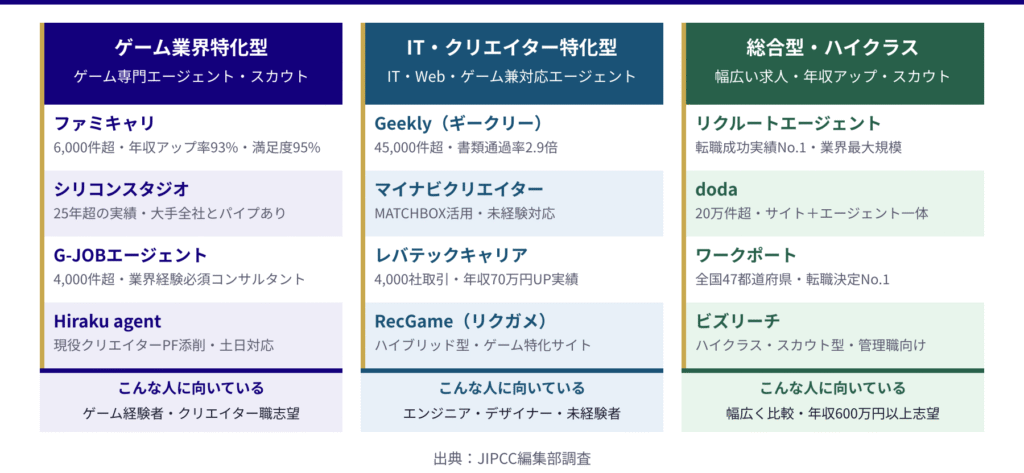This screenshot has height=473, width=1024.
Task: Click RecGame（リクガメ） listing
Action: click(461, 321)
